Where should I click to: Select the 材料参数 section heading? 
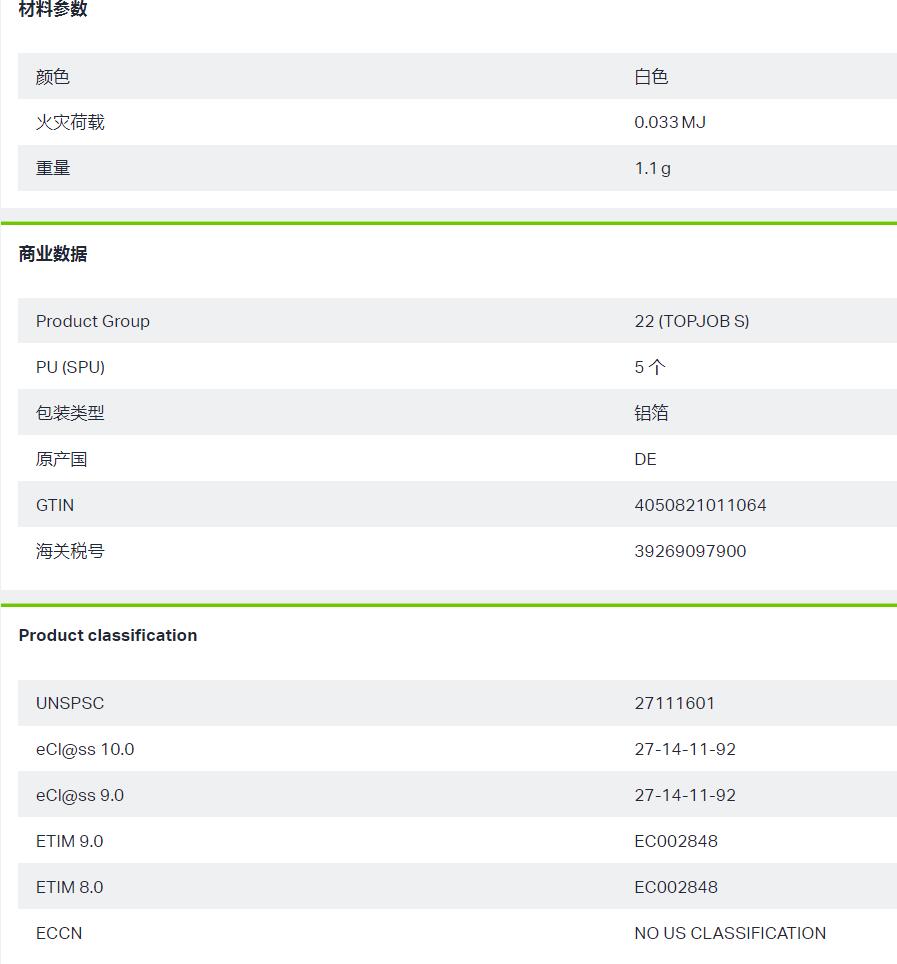tap(53, 9)
